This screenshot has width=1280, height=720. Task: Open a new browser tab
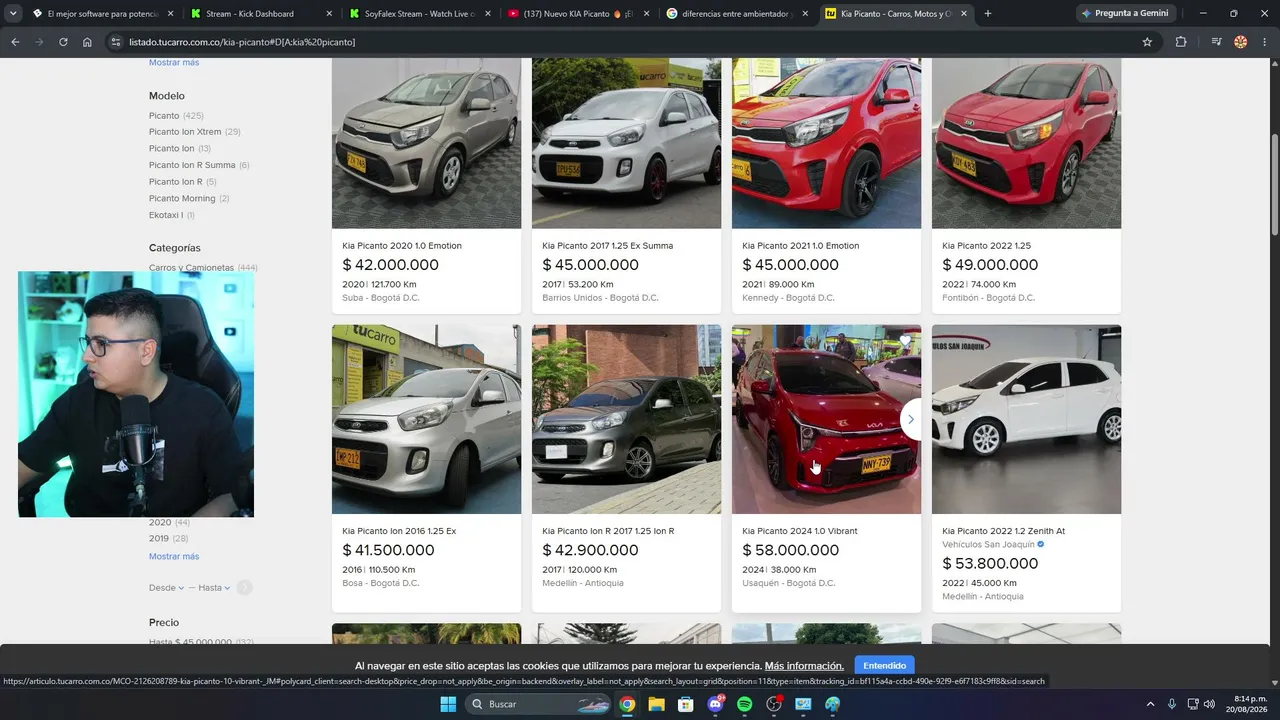point(988,14)
